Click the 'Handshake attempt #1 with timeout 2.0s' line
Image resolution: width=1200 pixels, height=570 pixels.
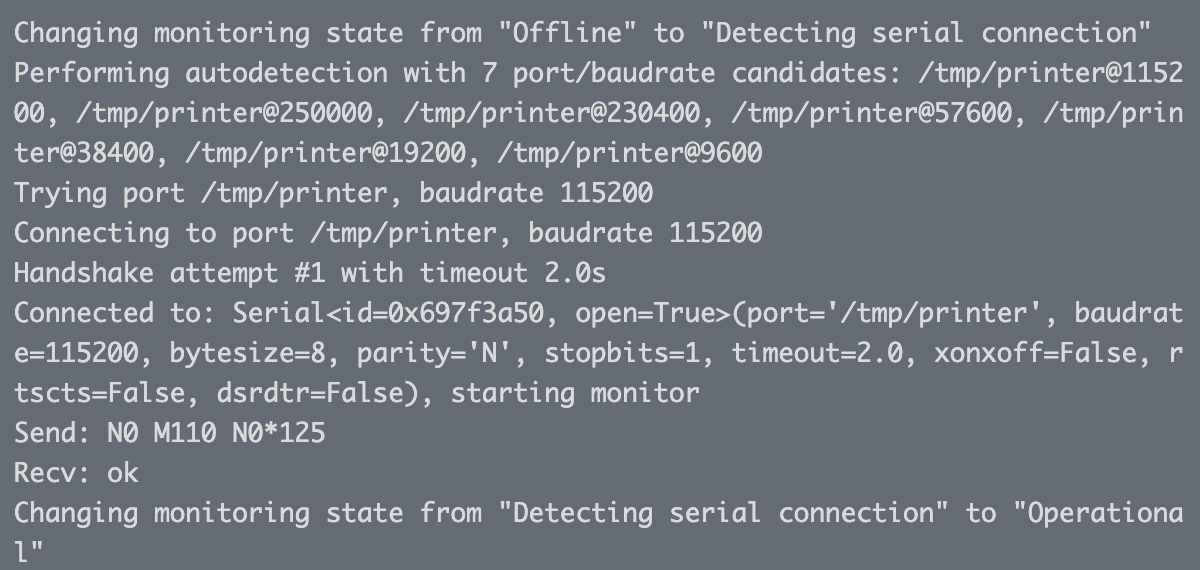point(310,273)
